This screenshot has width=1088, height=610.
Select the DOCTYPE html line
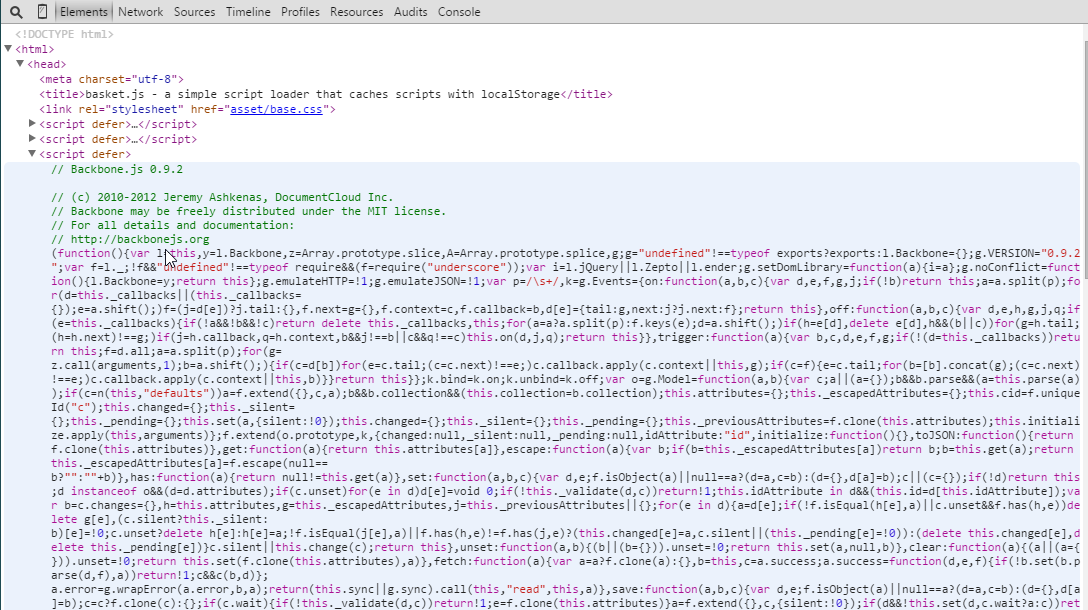tap(65, 34)
